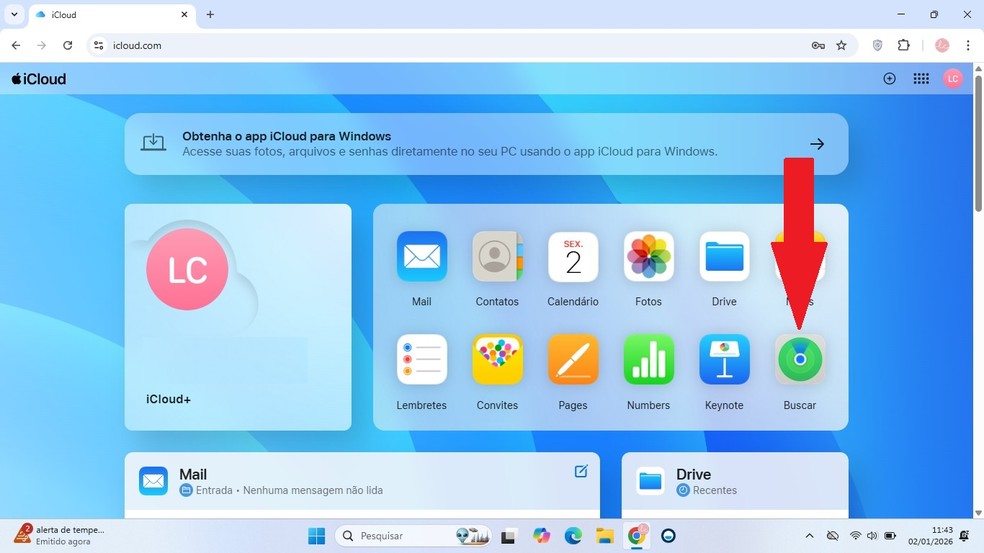Click the Chrome taskbar icon
Screen dimensions: 984x553
point(636,535)
